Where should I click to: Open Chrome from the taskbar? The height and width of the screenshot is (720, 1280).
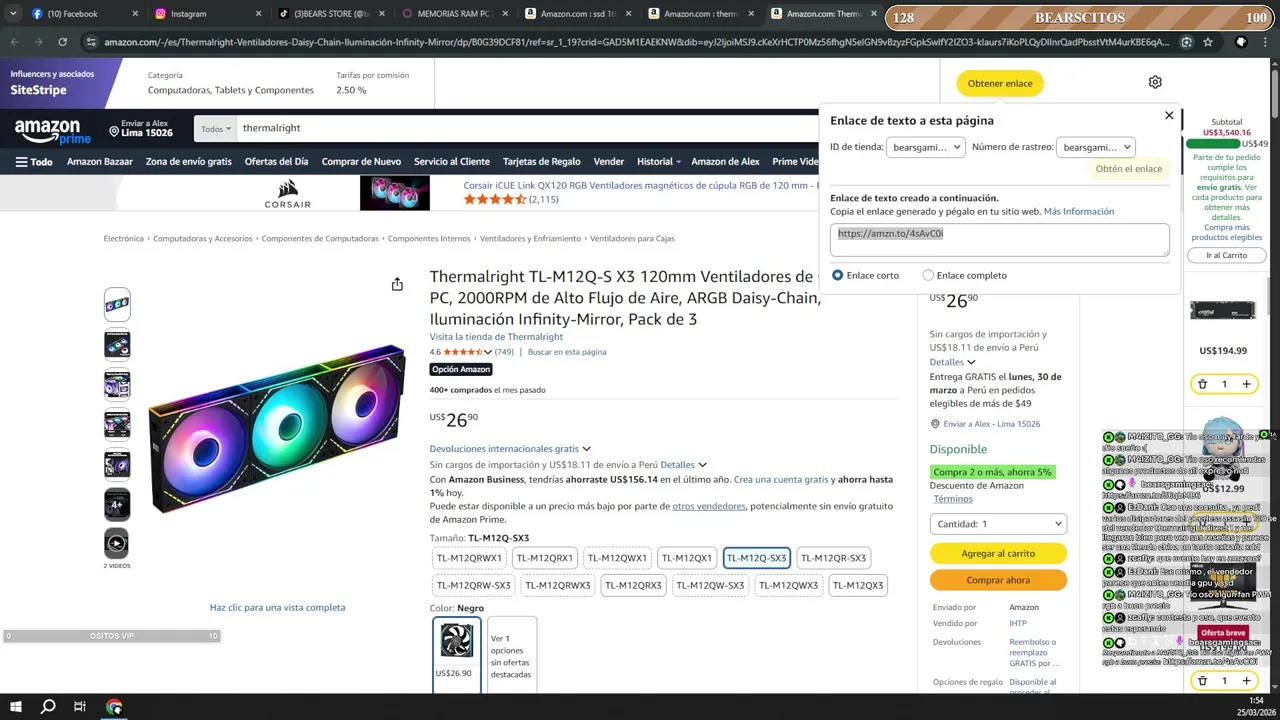pyautogui.click(x=114, y=707)
